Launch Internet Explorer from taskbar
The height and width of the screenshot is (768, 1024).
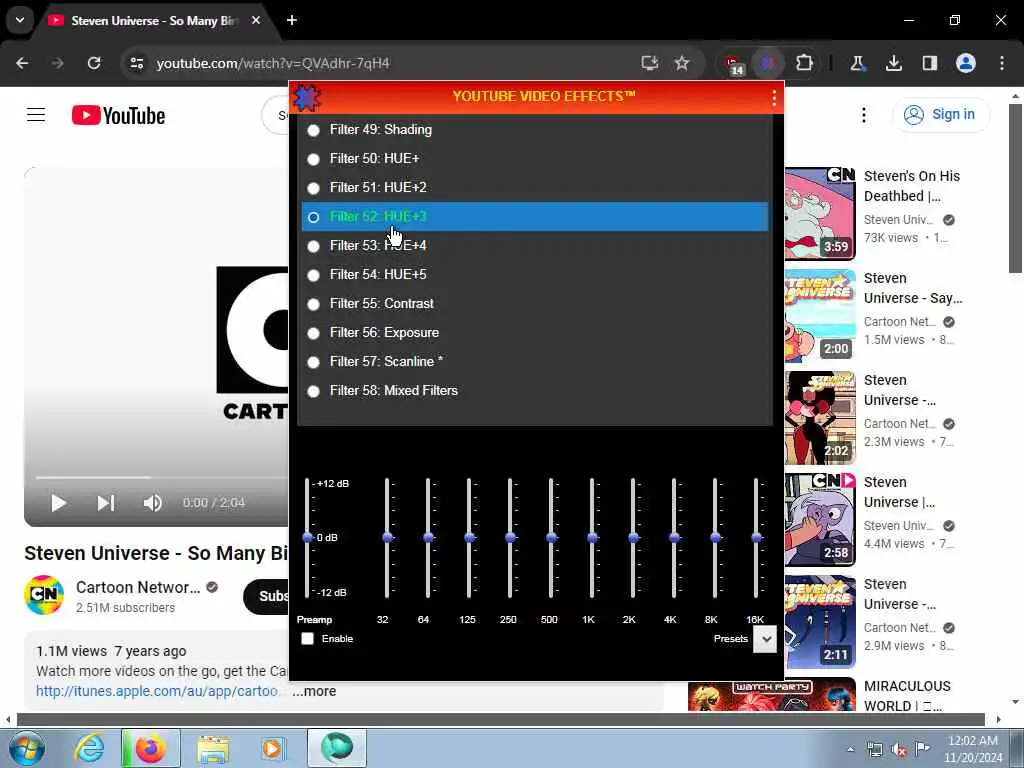click(89, 748)
